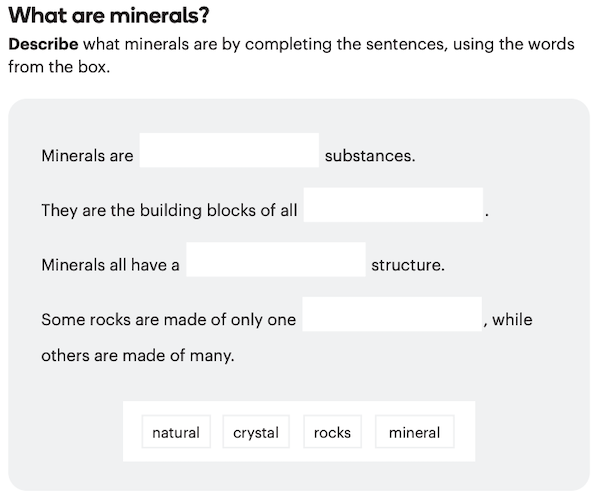Click the blank after 'Minerals are'
The height and width of the screenshot is (499, 600).
pyautogui.click(x=229, y=151)
